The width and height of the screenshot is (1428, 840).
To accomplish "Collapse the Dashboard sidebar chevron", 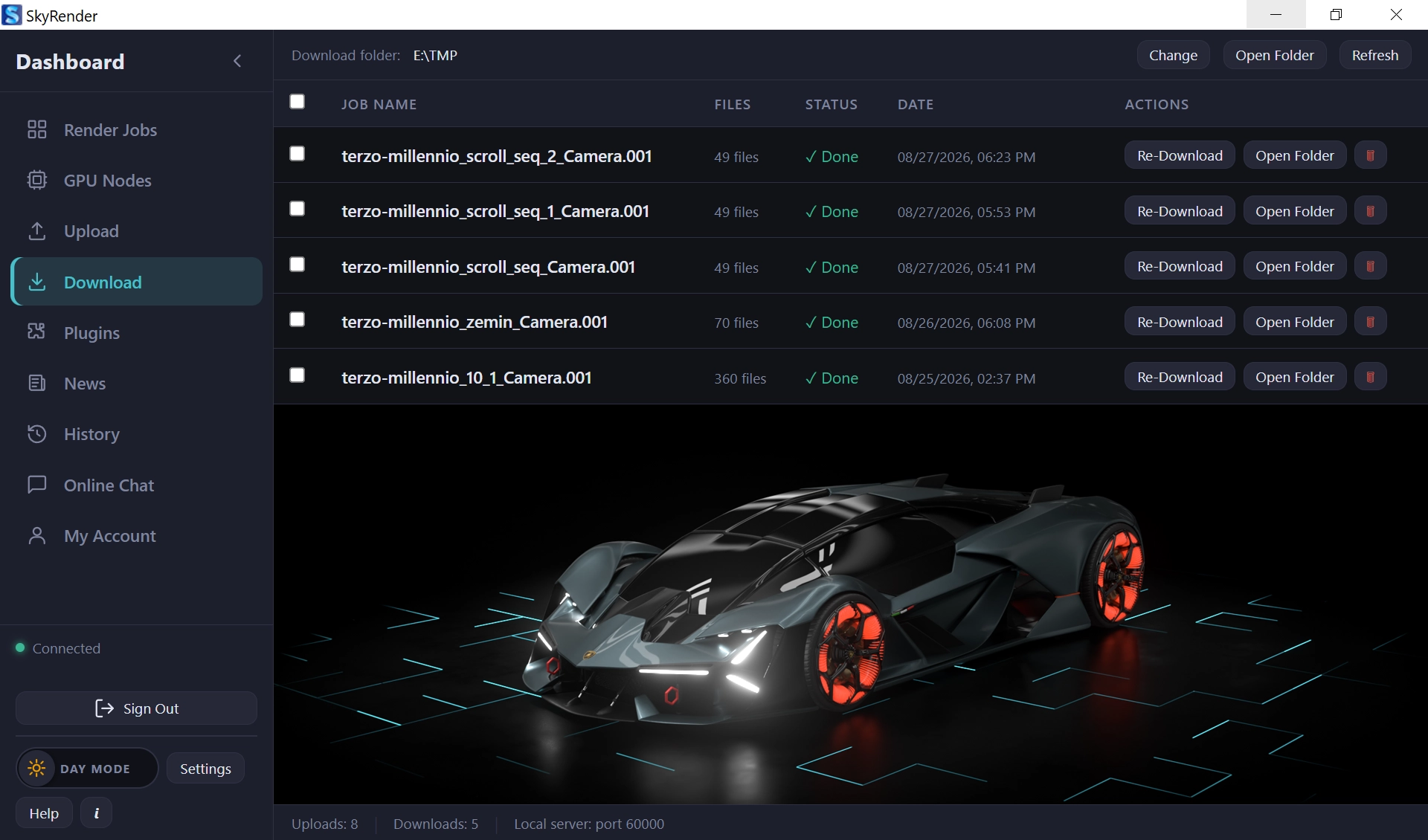I will pyautogui.click(x=237, y=61).
